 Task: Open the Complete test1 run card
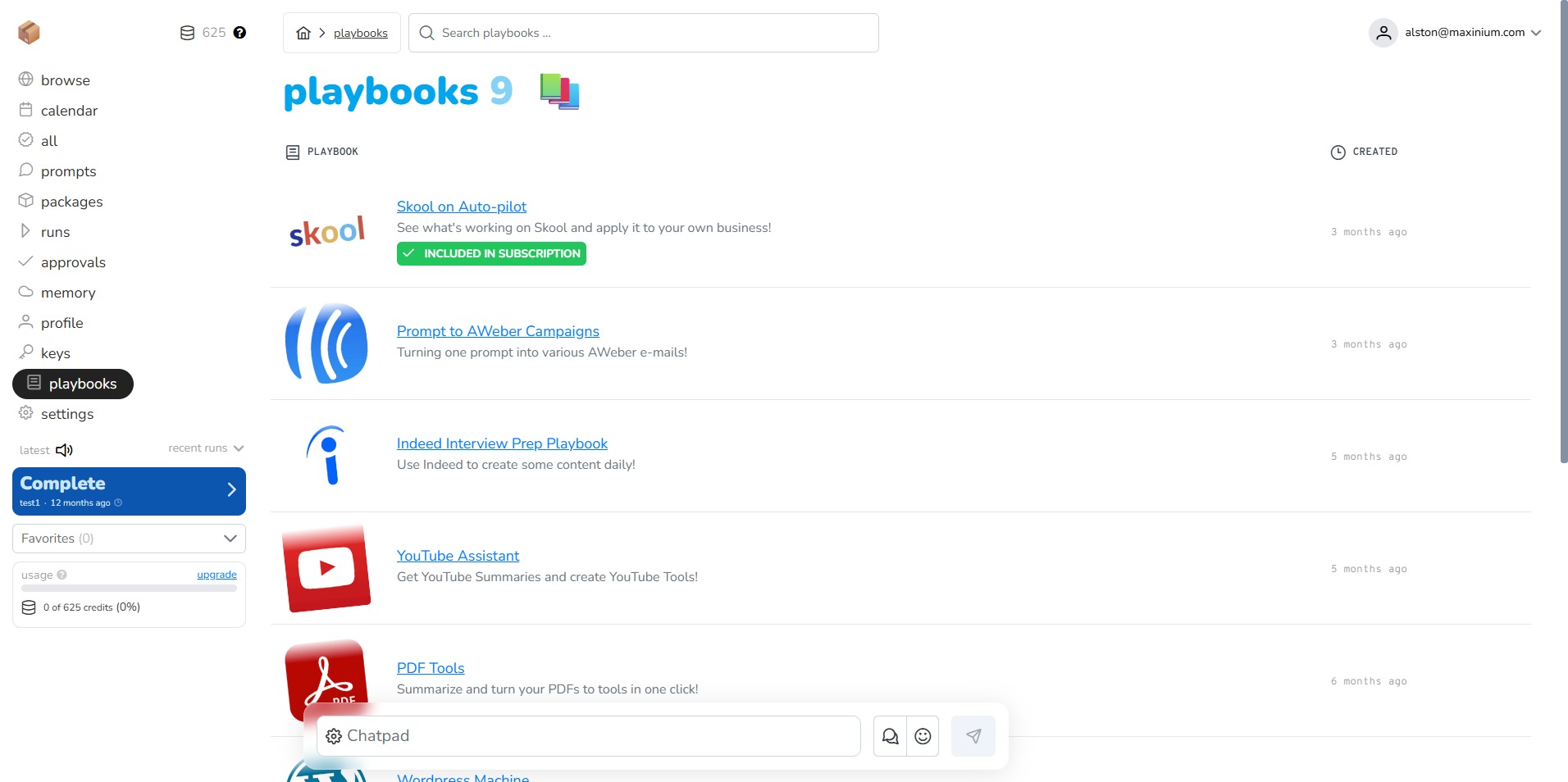(x=129, y=491)
